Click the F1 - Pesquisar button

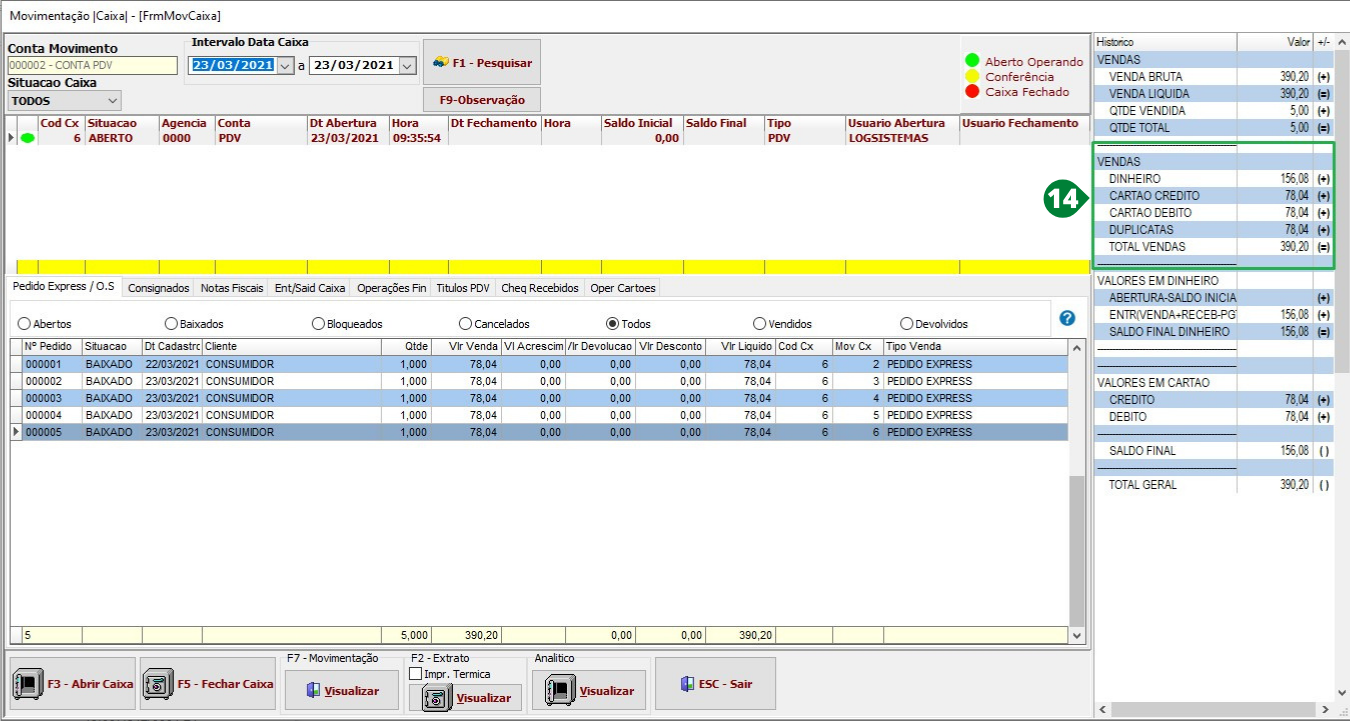(x=482, y=62)
